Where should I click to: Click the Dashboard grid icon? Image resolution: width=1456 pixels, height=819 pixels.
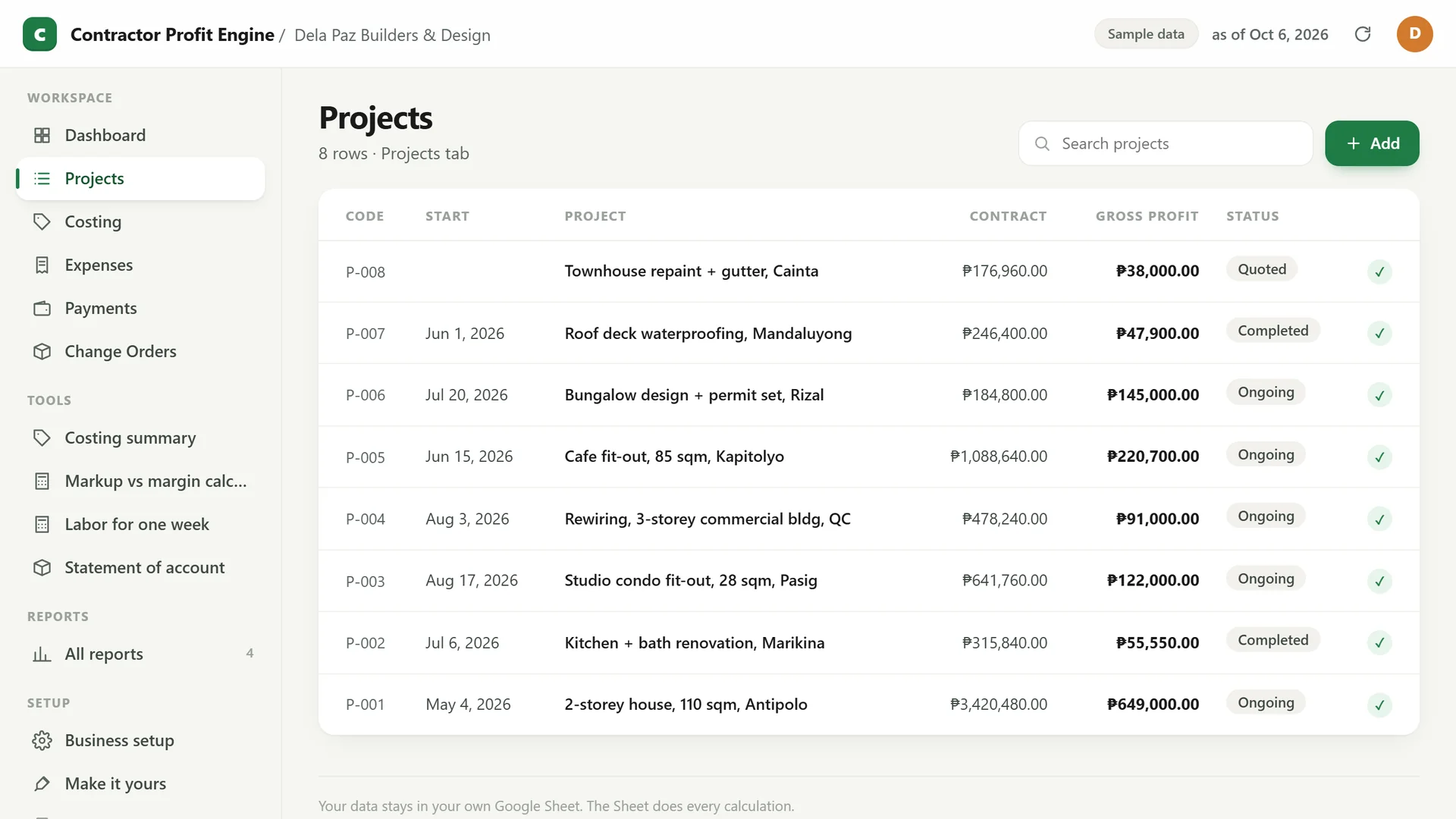click(42, 135)
